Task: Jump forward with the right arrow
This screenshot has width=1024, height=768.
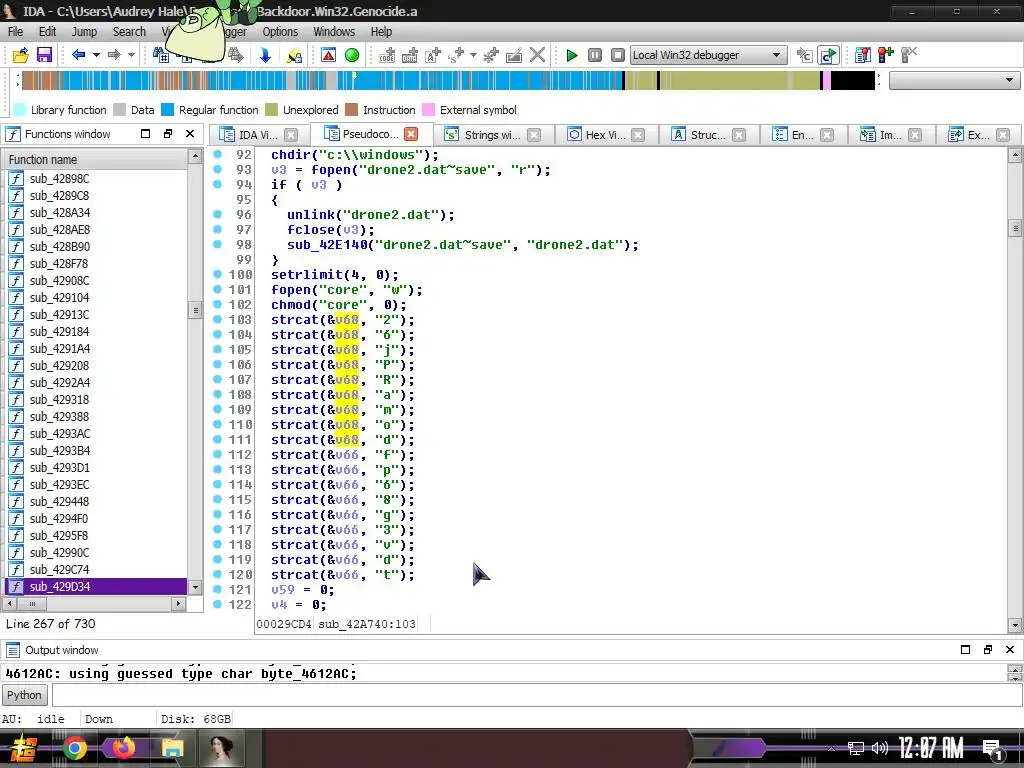Action: pyautogui.click(x=114, y=55)
